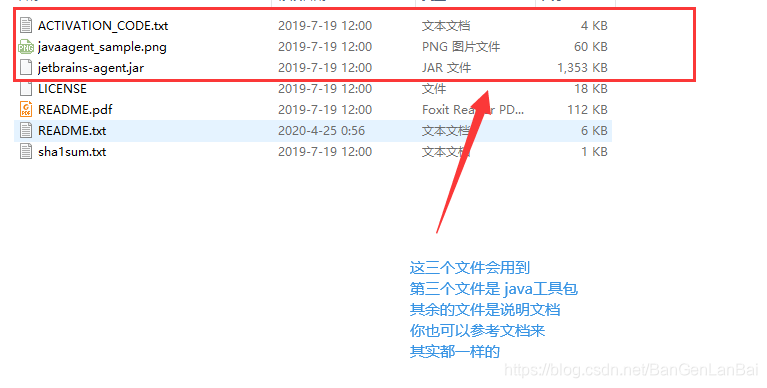Click the date of LICENSE row
The width and height of the screenshot is (767, 388).
click(x=325, y=89)
